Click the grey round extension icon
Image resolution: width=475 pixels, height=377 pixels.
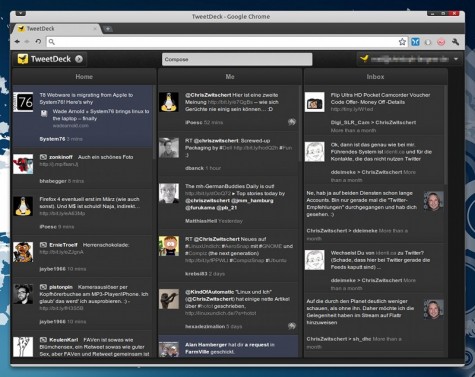pyautogui.click(x=428, y=42)
